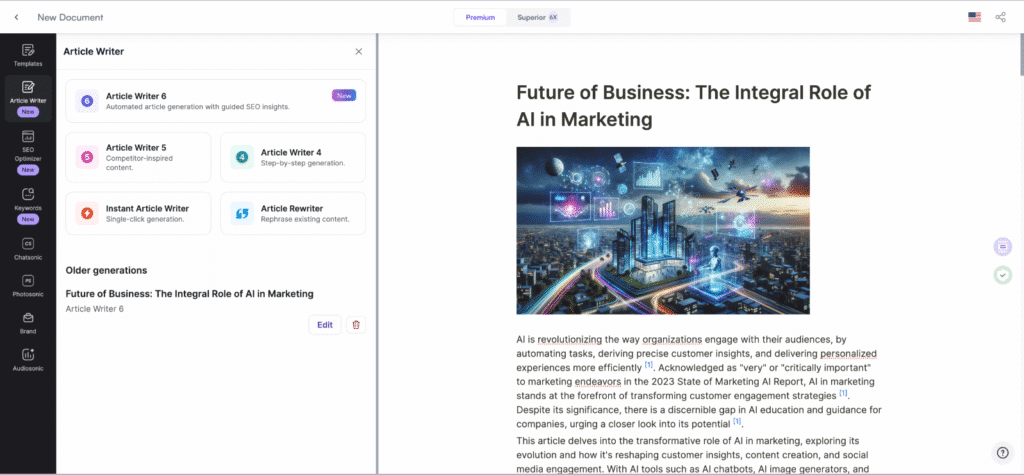Click Edit on the older generation
Screen dimensions: 1024x475
click(x=325, y=325)
